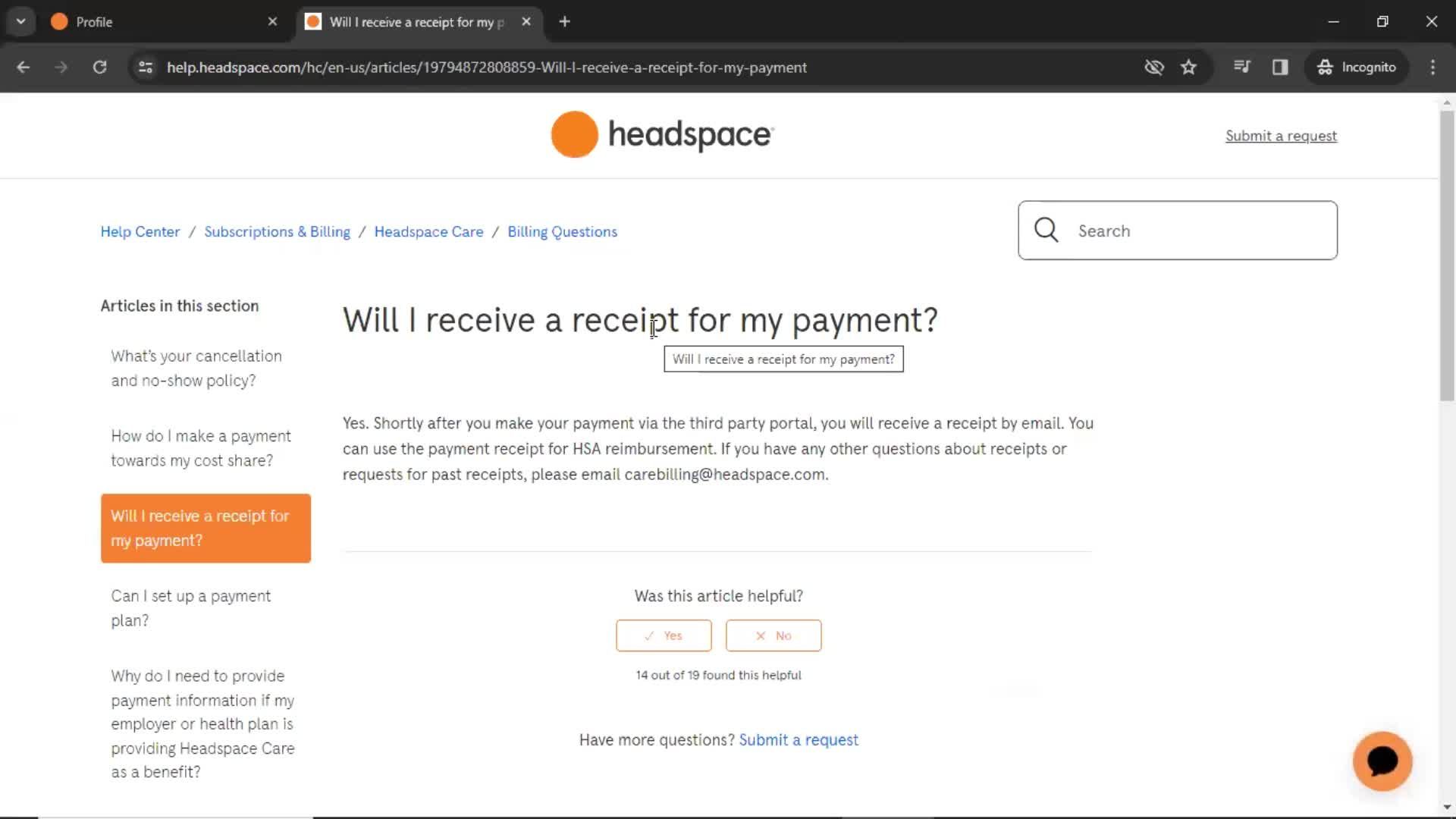Toggle the browser side panel
Image resolution: width=1456 pixels, height=819 pixels.
1281,67
